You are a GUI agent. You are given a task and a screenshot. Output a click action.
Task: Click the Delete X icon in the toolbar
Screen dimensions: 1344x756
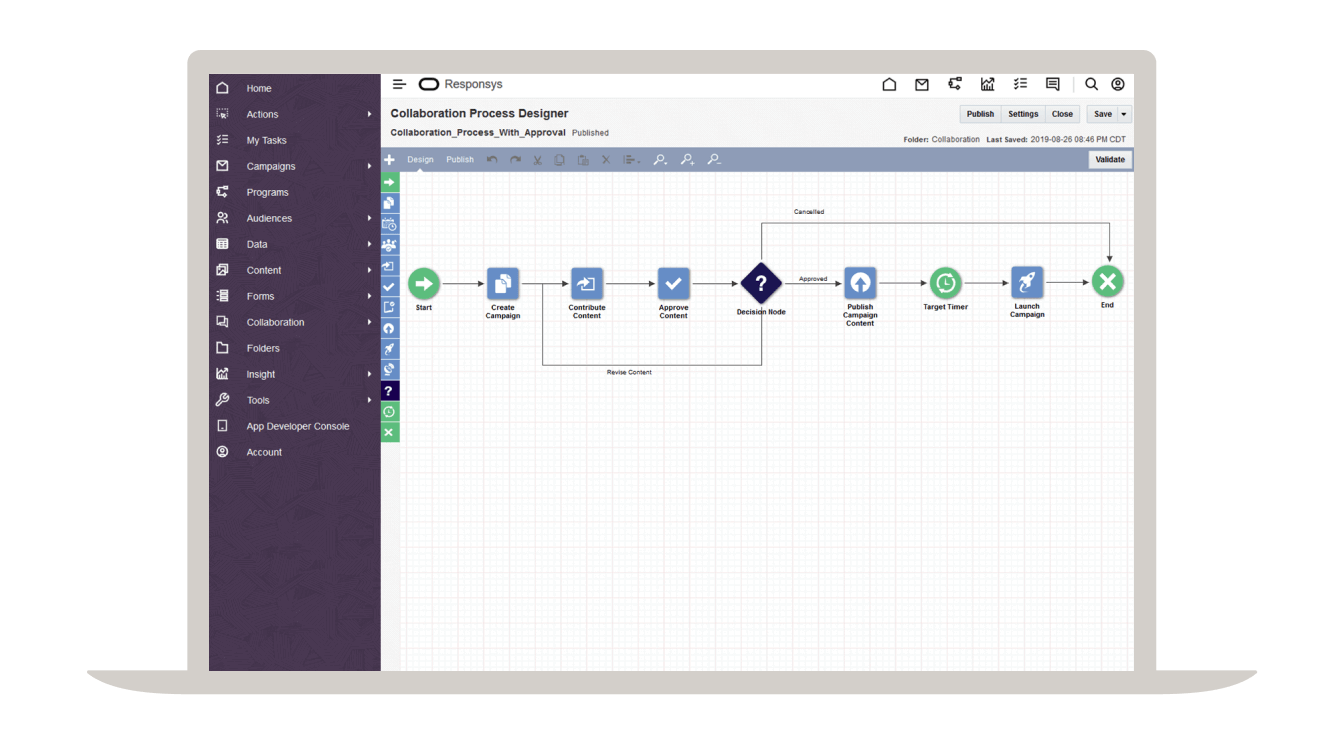[606, 160]
